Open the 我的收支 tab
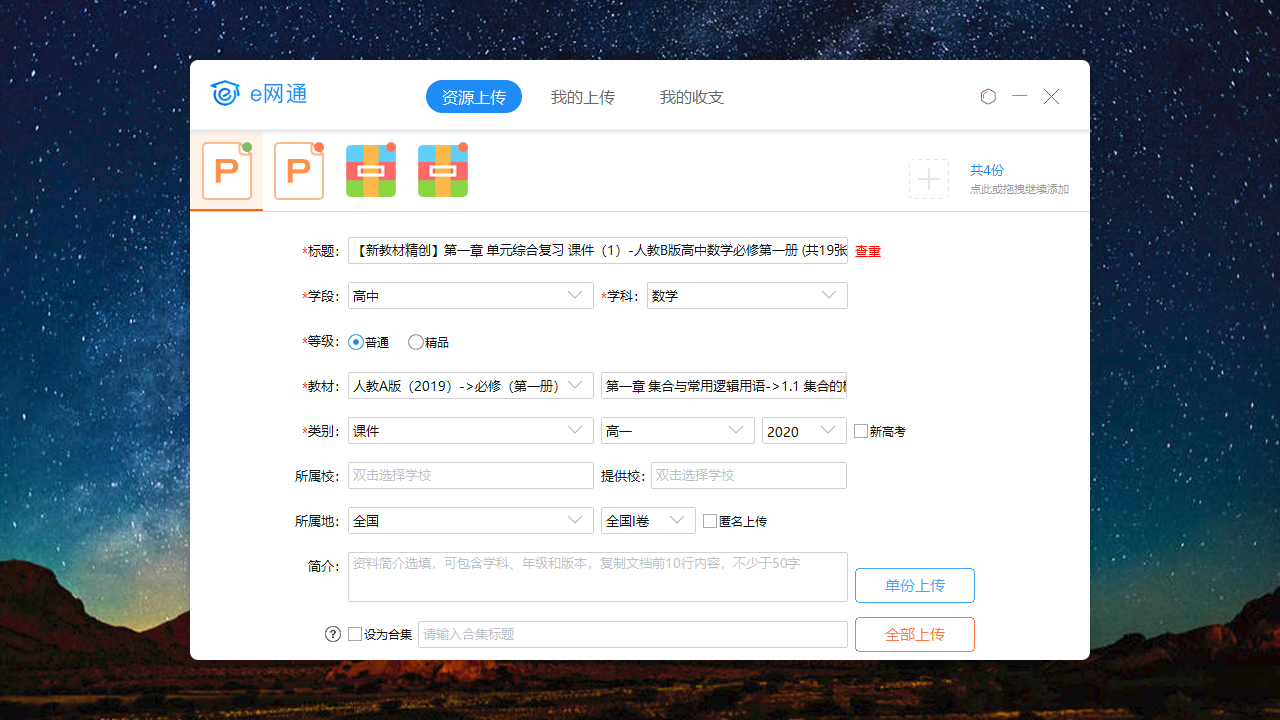Screen dimensions: 1280x720 pos(692,96)
